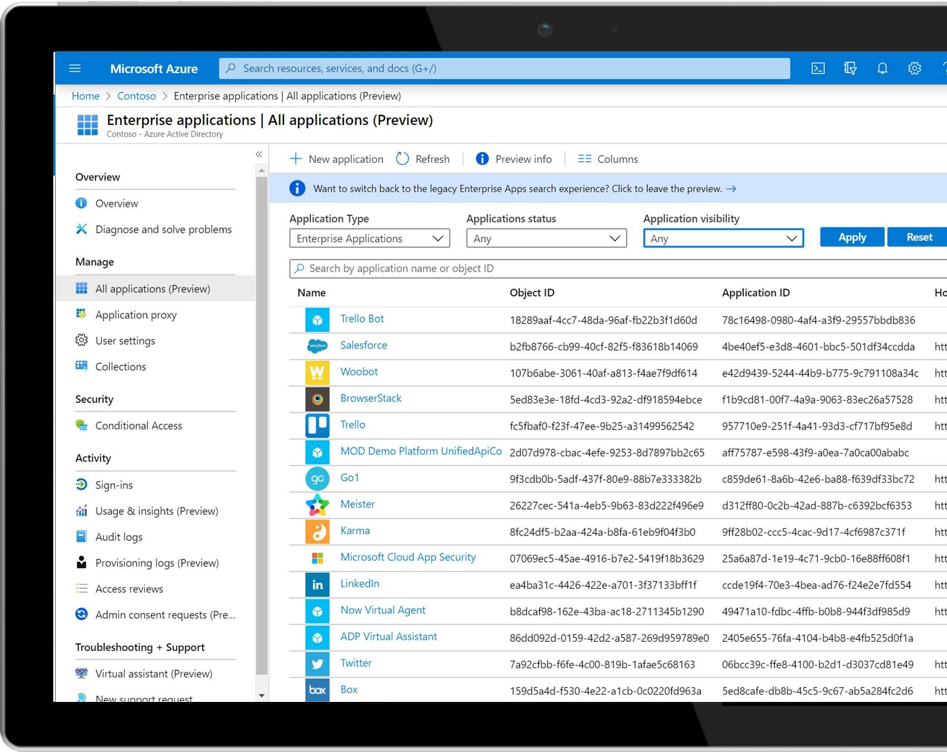Viewport: 947px width, 752px height.
Task: Open Conditional Access
Action: 138,426
